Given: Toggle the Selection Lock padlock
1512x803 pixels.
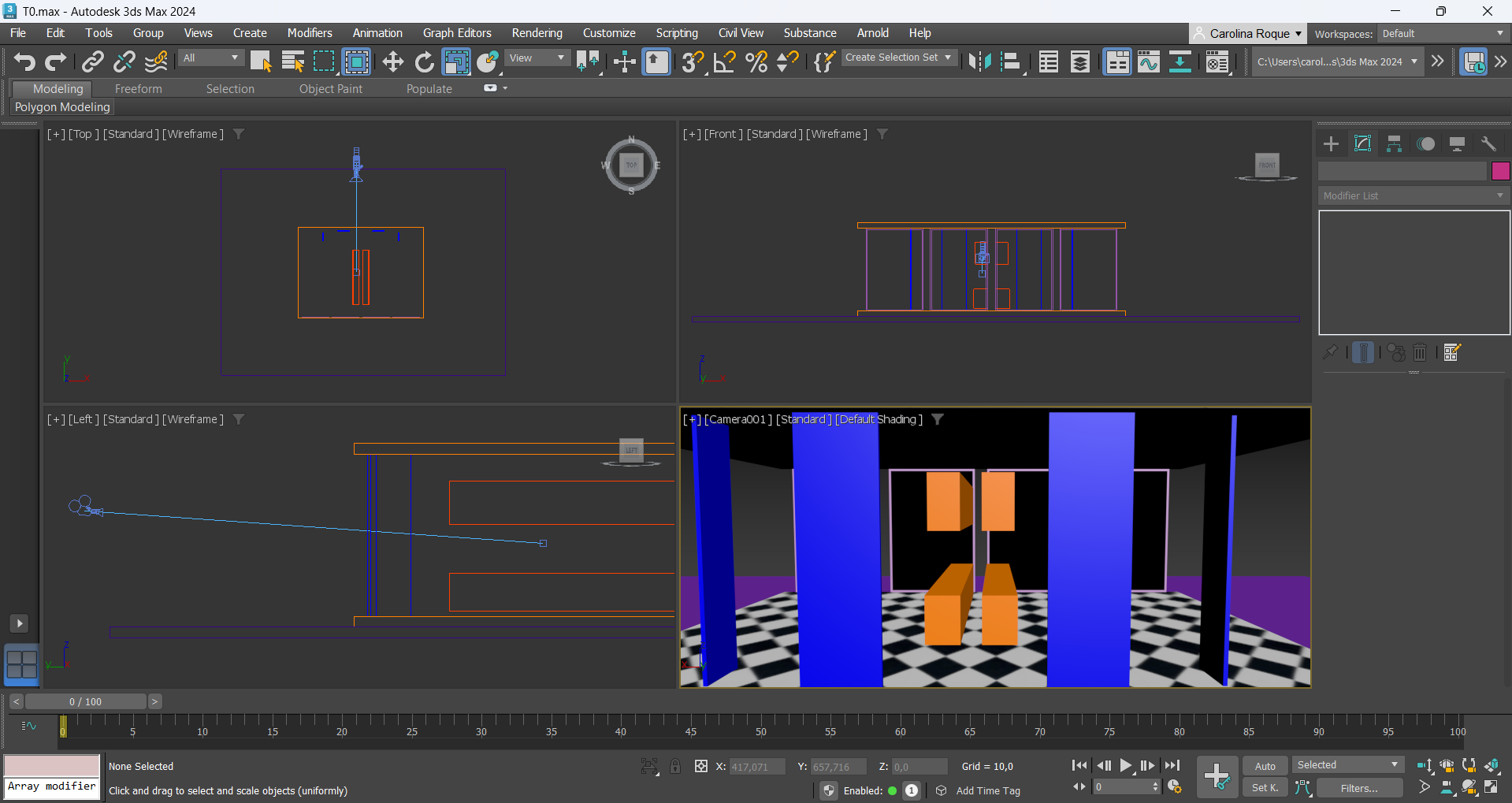Looking at the screenshot, I should click(675, 766).
